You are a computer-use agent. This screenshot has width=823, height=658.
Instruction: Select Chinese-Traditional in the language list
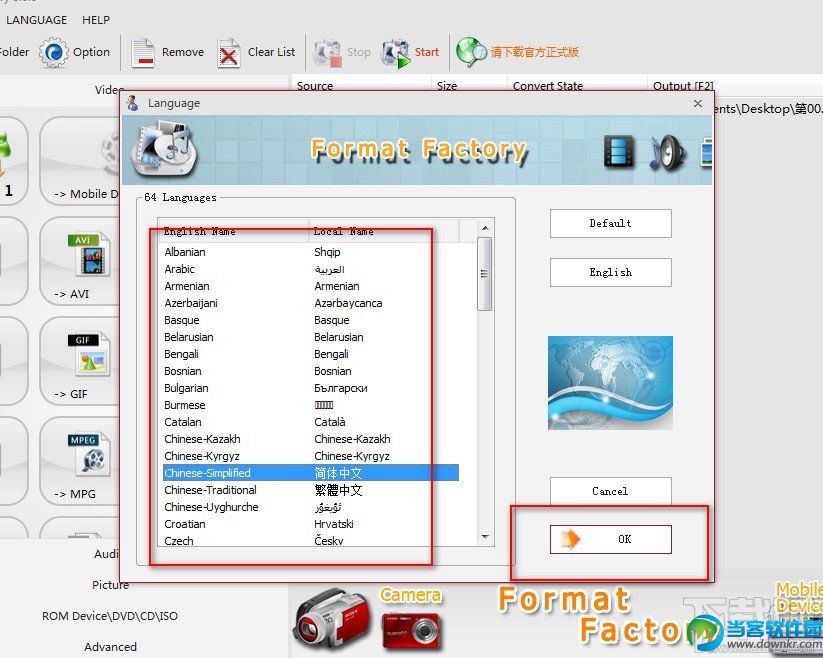[x=311, y=490]
